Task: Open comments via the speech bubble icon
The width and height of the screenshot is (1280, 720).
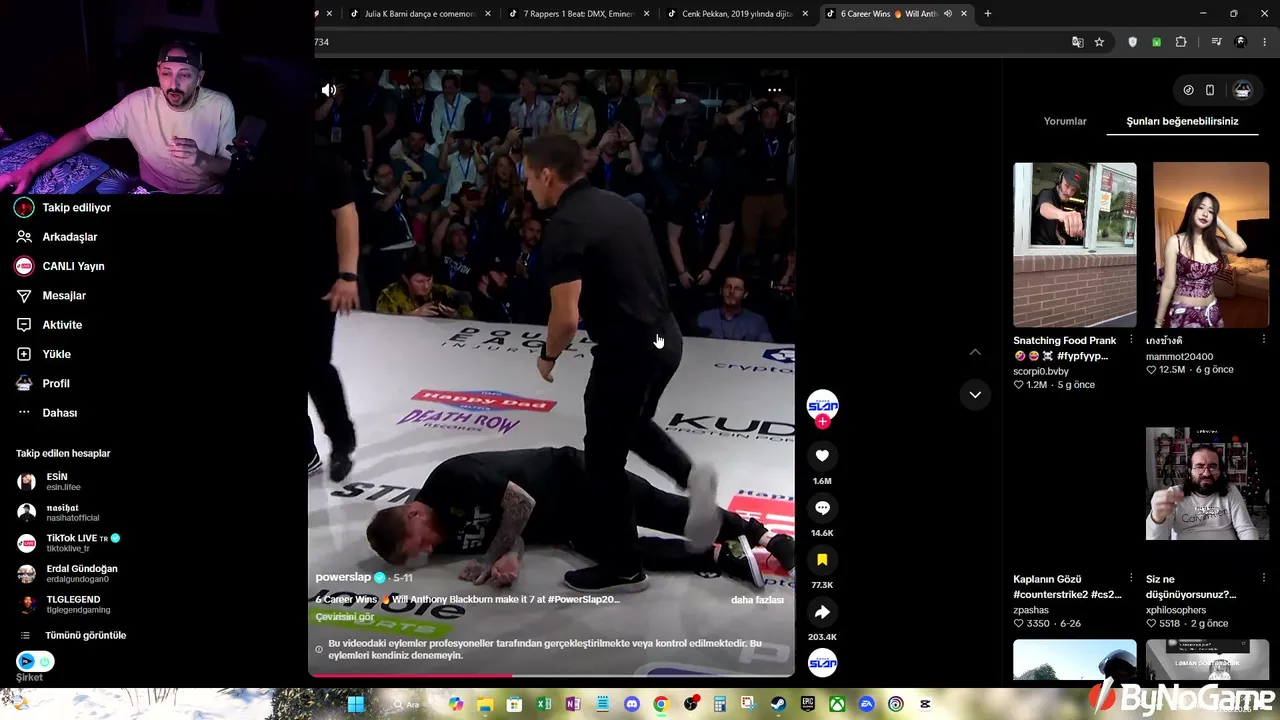Action: point(822,508)
